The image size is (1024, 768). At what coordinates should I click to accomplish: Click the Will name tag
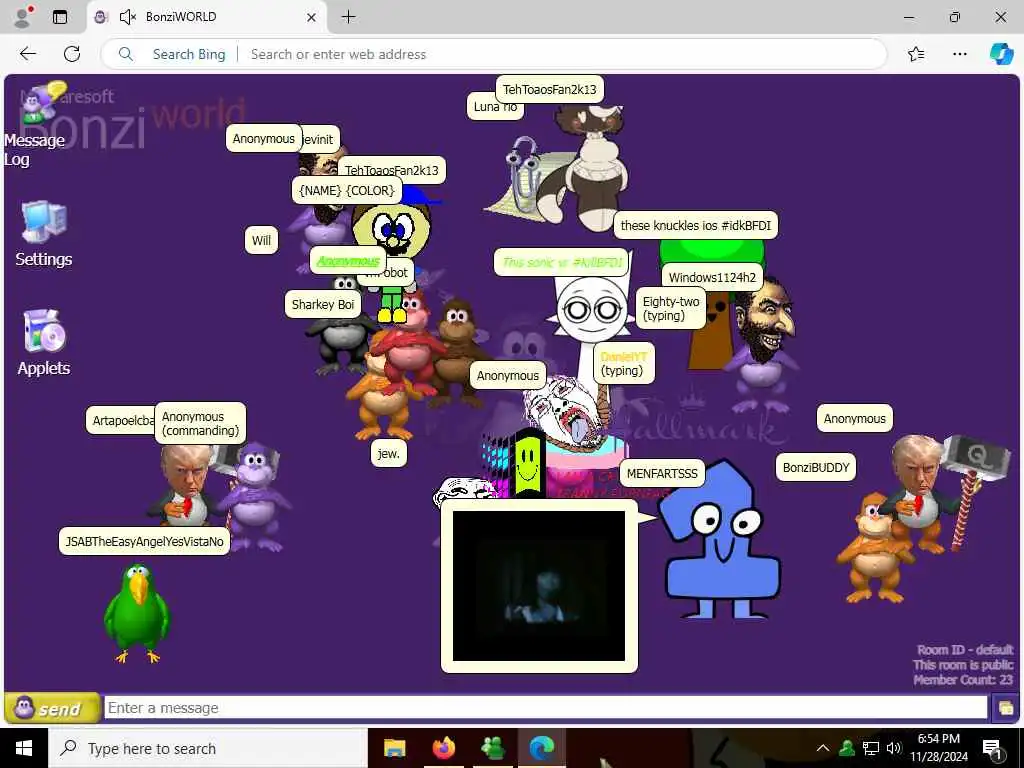coord(261,240)
